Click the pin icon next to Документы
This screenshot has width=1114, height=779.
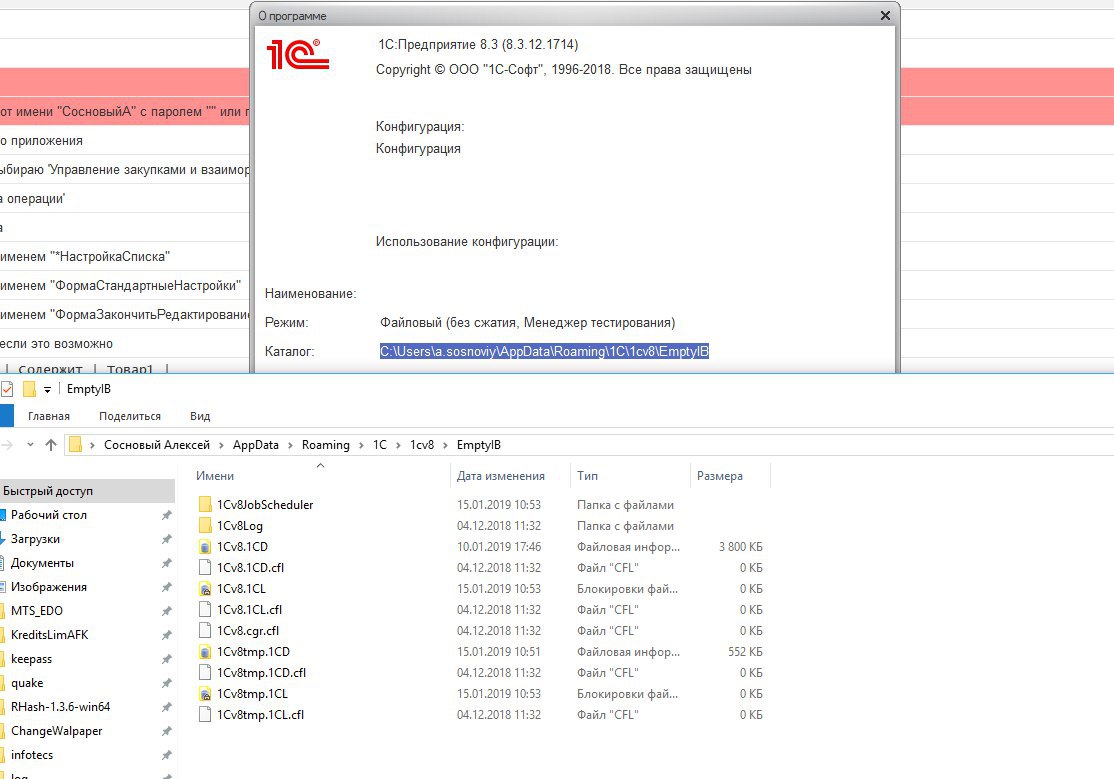[x=166, y=564]
